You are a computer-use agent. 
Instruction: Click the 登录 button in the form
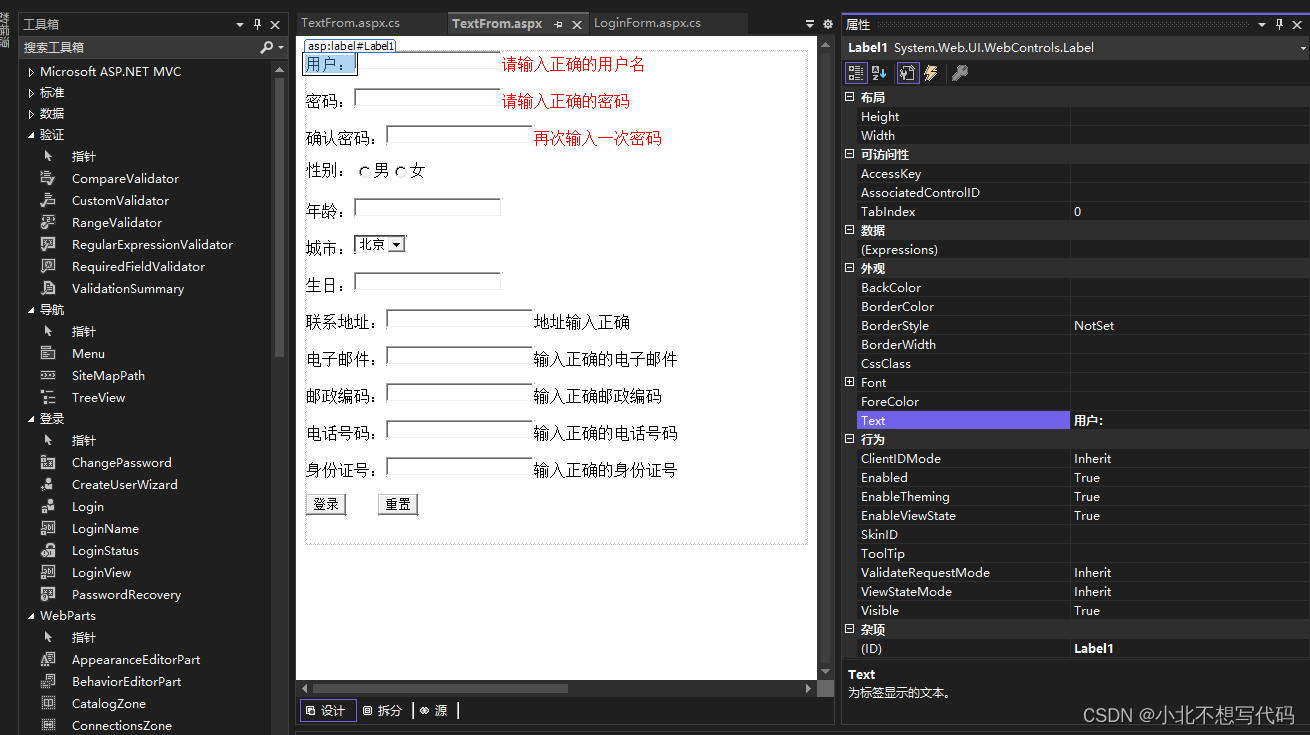coord(325,504)
